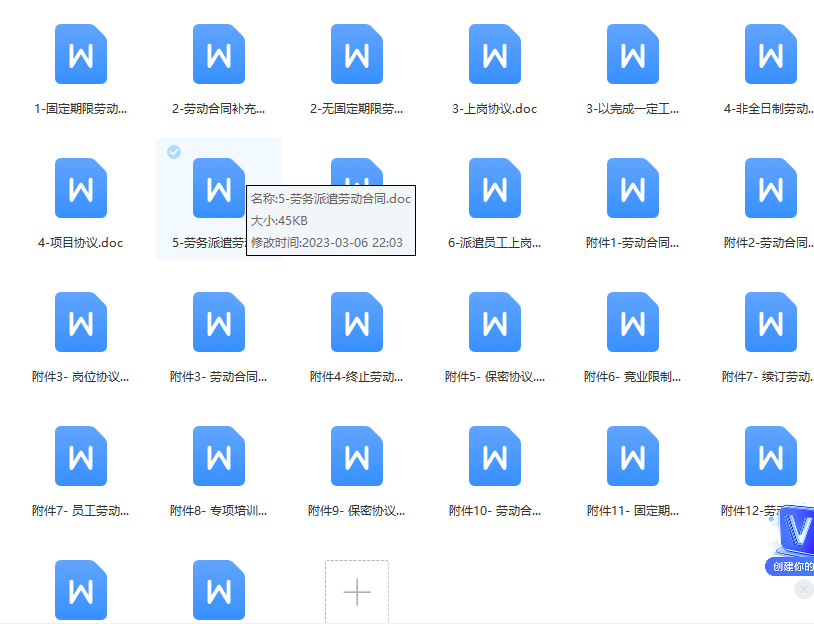814x629 pixels.
Task: Click the 附件4-终止劳动 document icon
Action: pos(357,322)
